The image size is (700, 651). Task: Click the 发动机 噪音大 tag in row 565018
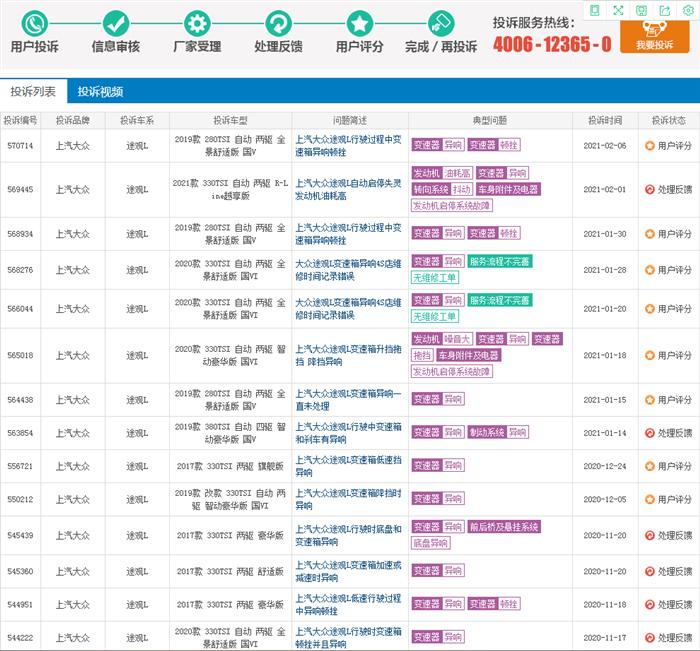click(442, 339)
